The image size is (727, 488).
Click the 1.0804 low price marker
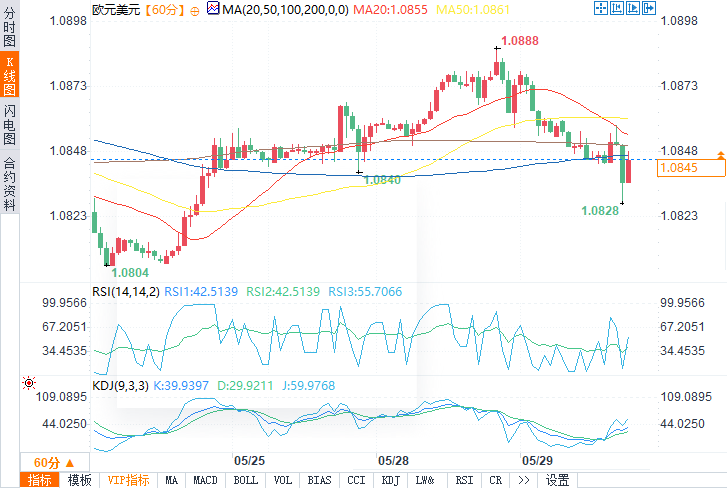click(130, 273)
